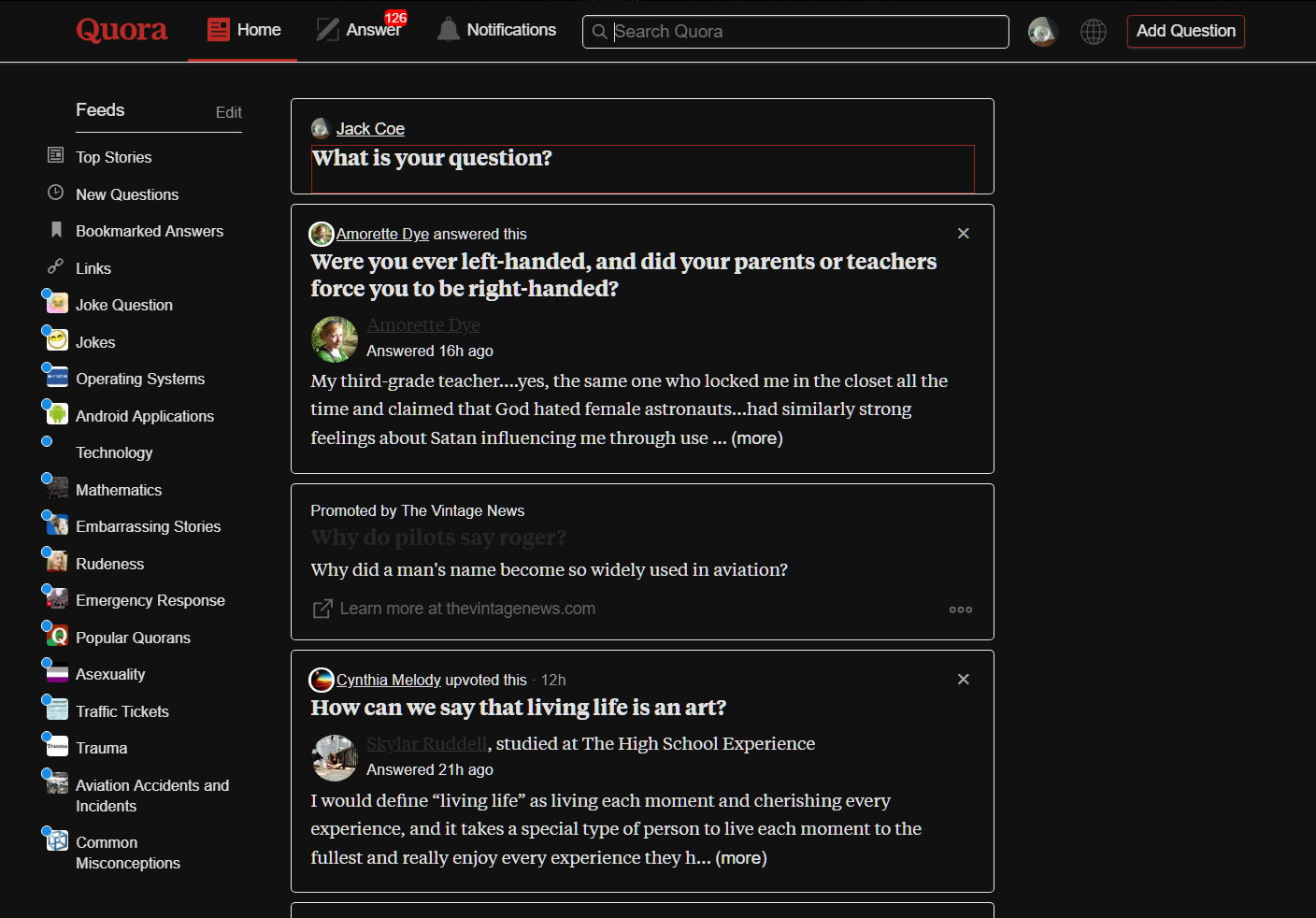Click Edit next to Feeds
1316x918 pixels.
point(228,111)
